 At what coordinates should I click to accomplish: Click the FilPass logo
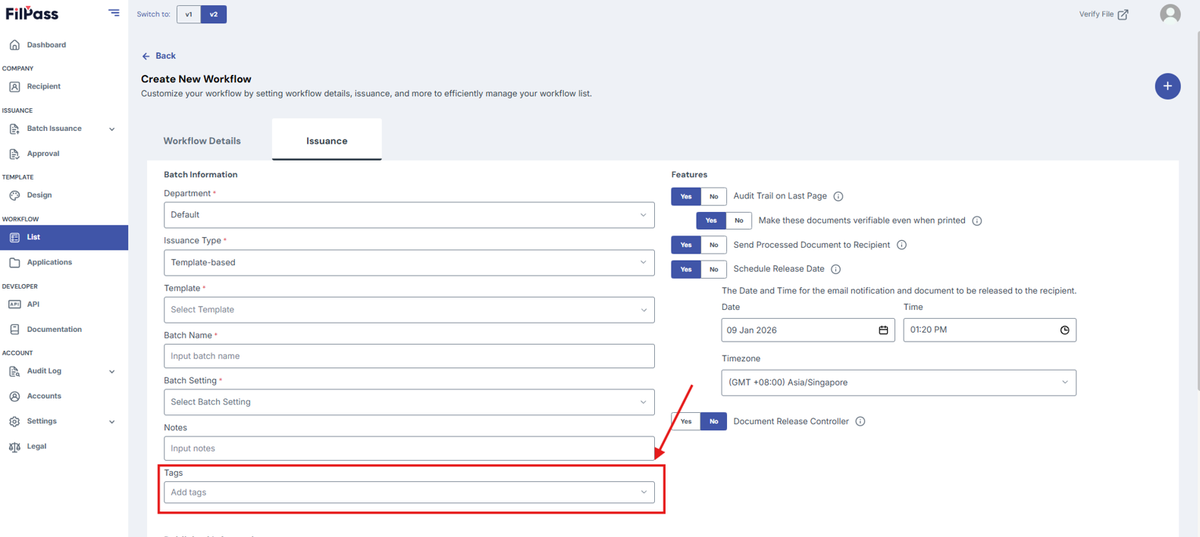tap(30, 14)
